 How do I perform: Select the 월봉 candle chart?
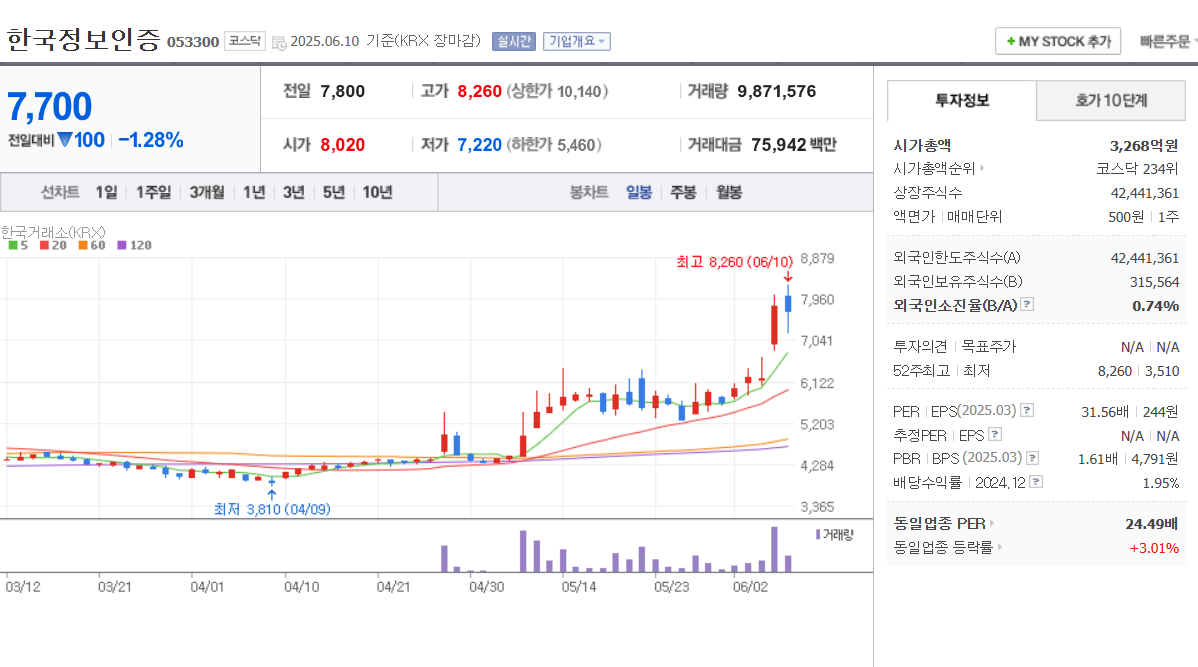click(729, 193)
